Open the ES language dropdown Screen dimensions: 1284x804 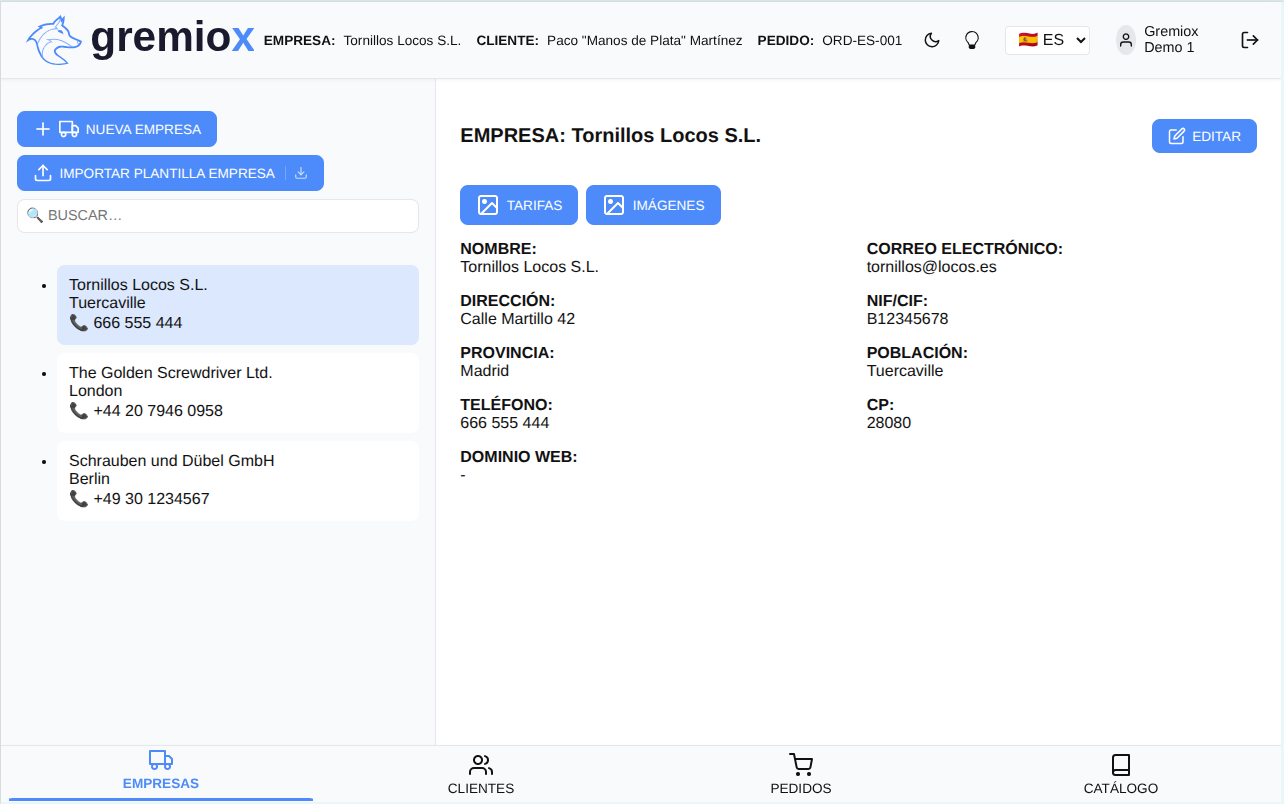click(1046, 40)
